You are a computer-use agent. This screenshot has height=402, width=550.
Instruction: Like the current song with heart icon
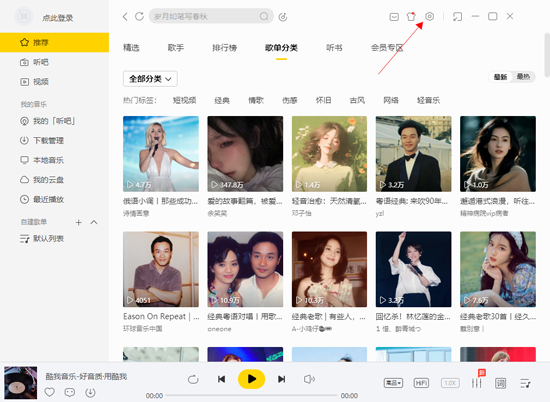click(x=49, y=392)
